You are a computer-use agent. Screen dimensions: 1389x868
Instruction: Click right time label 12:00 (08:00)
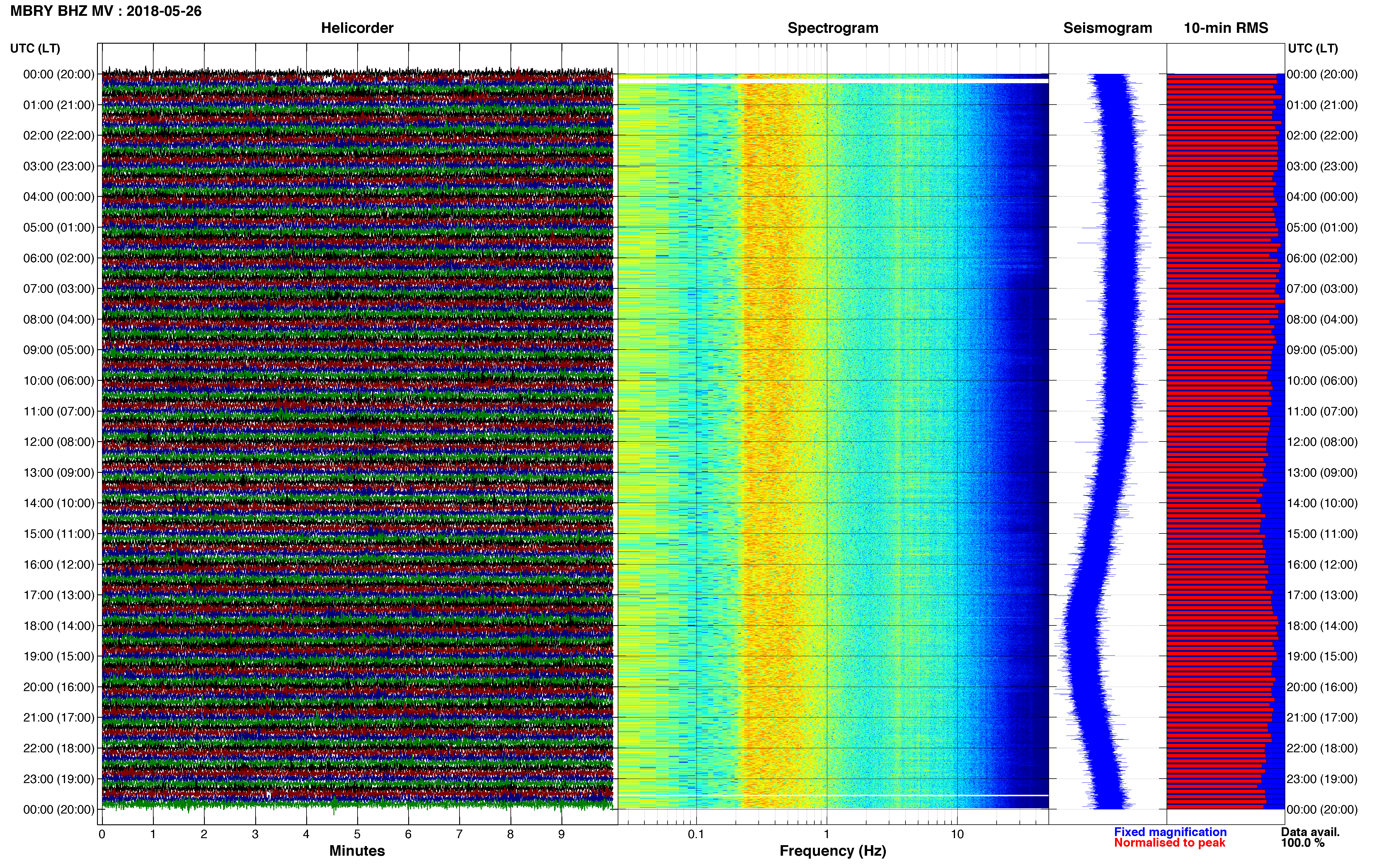(1322, 442)
